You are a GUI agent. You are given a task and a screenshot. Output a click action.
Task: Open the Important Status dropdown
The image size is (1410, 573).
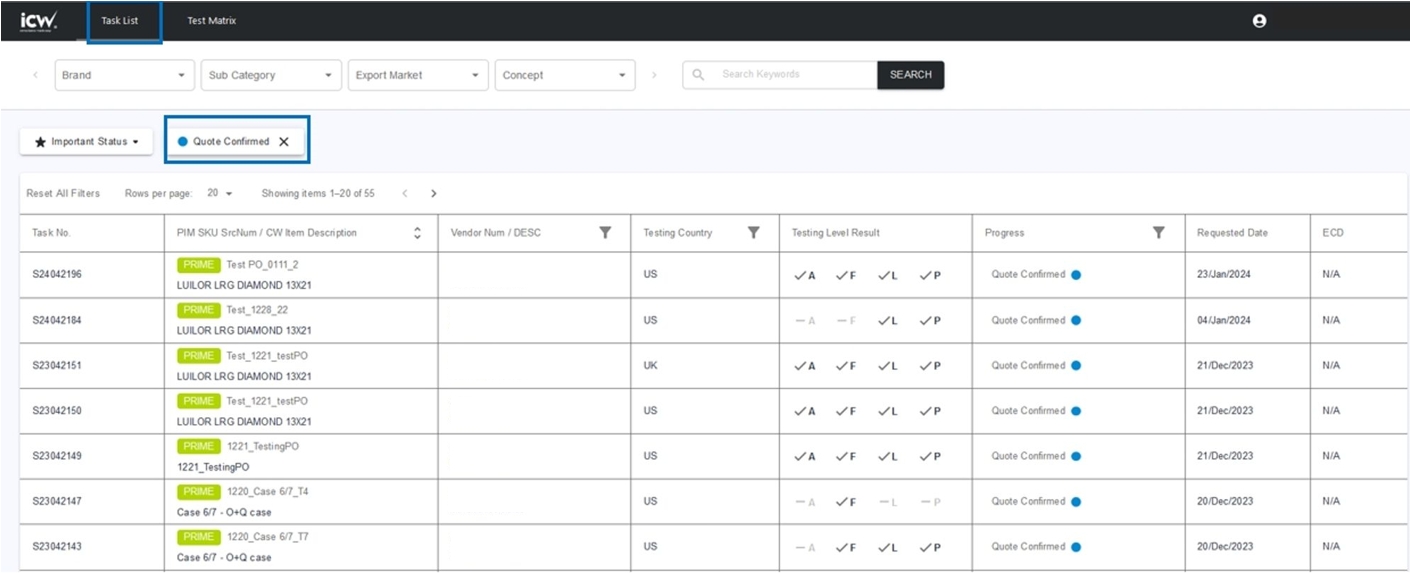pos(86,142)
